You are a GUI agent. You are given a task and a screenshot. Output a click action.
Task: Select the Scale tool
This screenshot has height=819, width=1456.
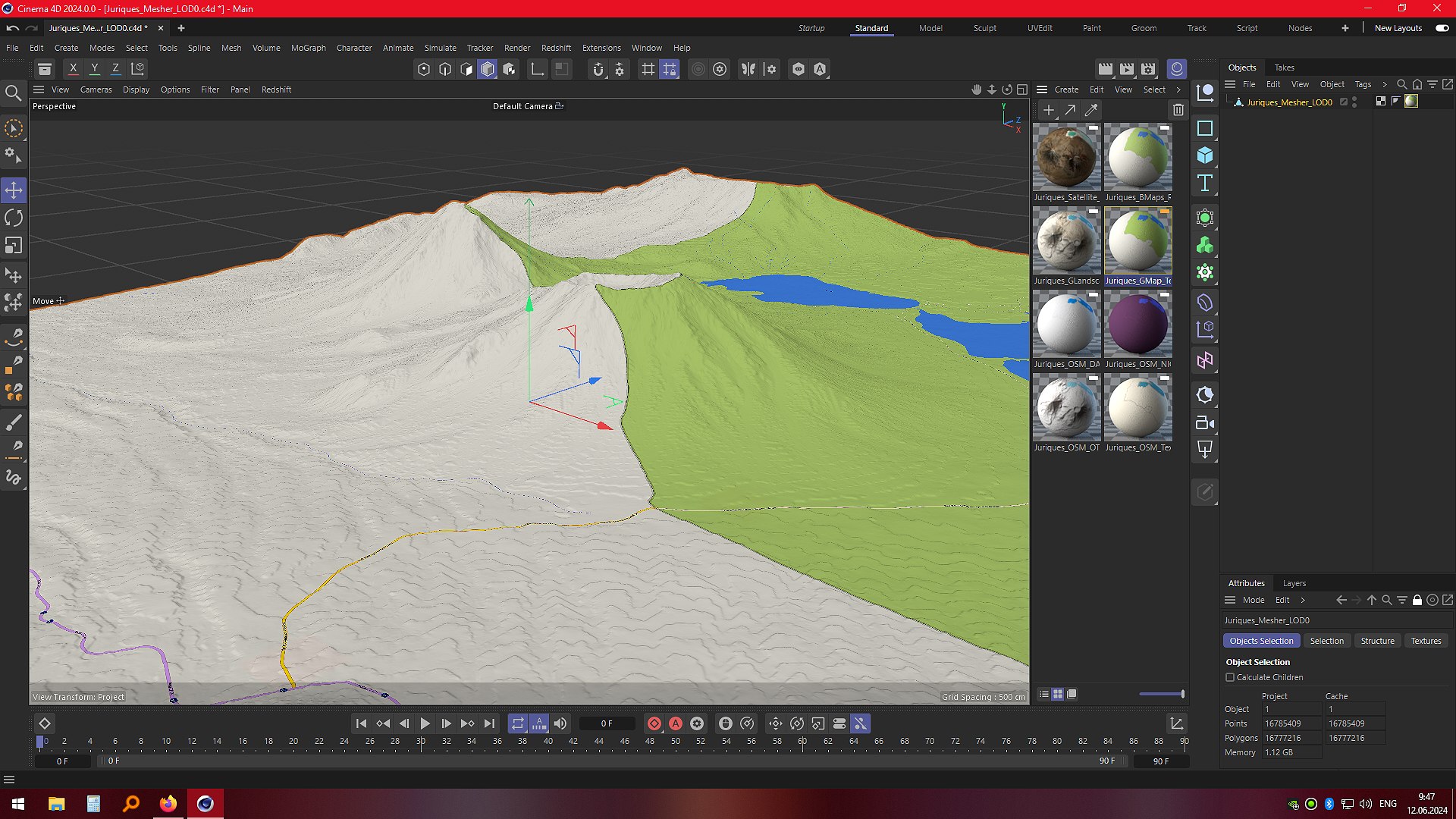coord(14,246)
